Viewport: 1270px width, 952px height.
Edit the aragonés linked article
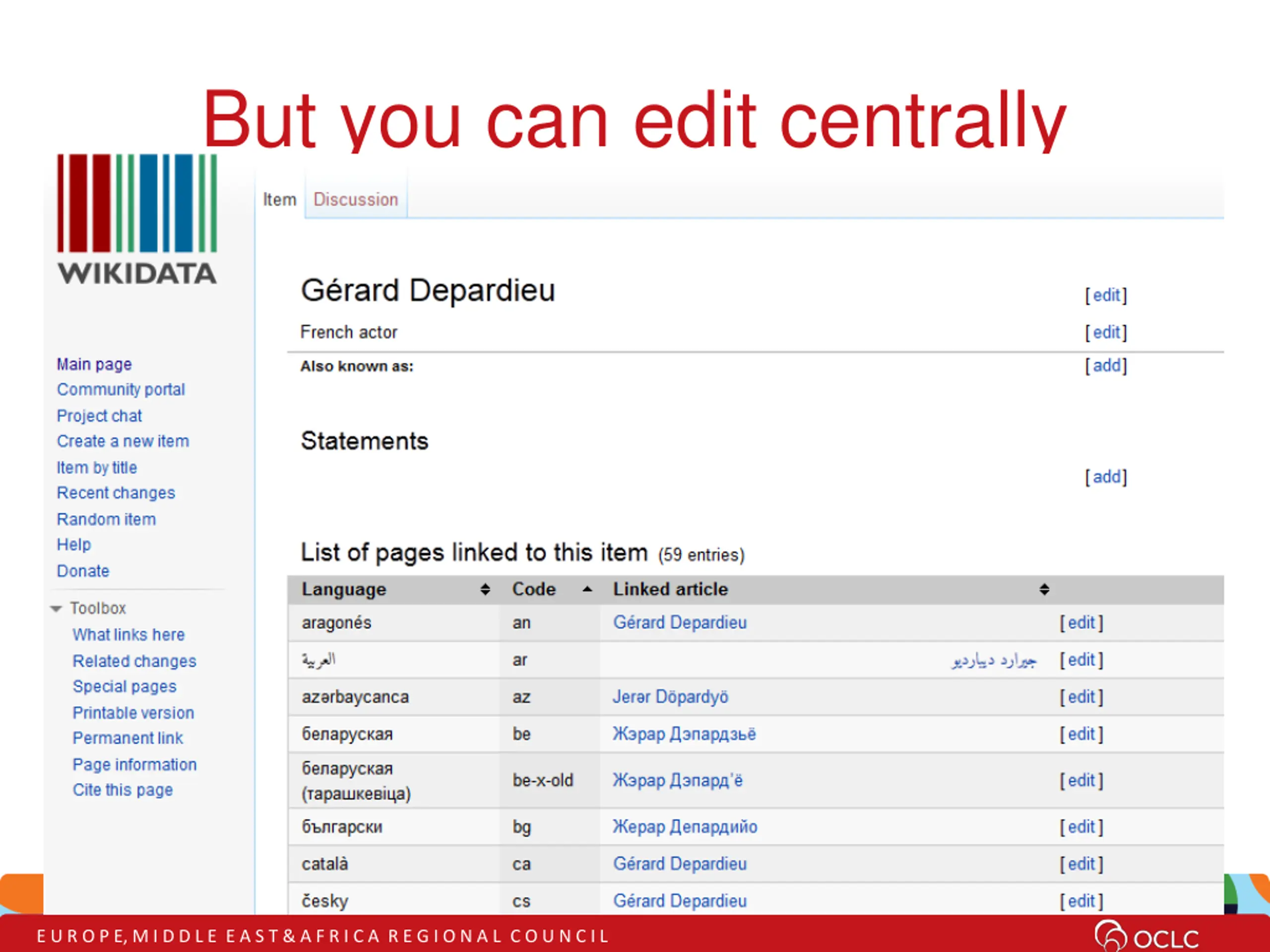click(x=1081, y=622)
